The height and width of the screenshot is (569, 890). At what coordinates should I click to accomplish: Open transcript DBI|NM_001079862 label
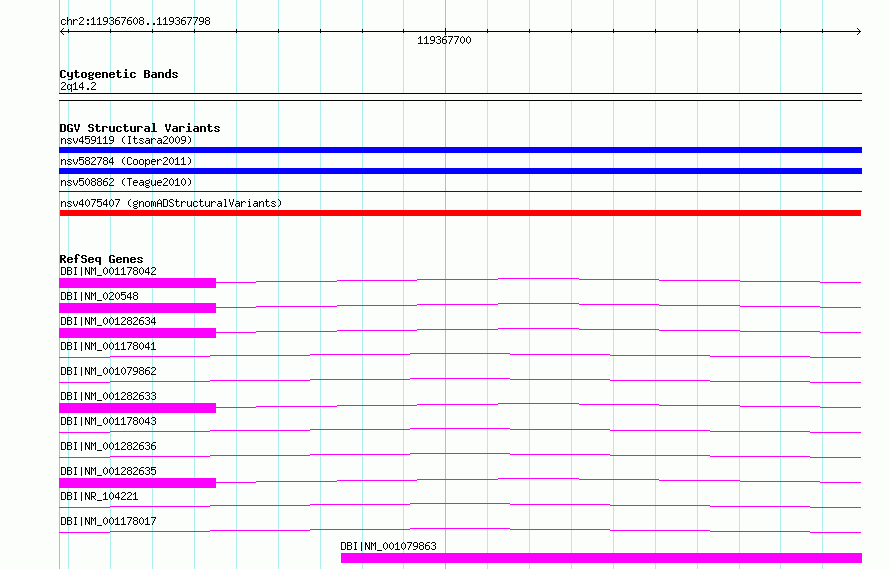coord(108,371)
